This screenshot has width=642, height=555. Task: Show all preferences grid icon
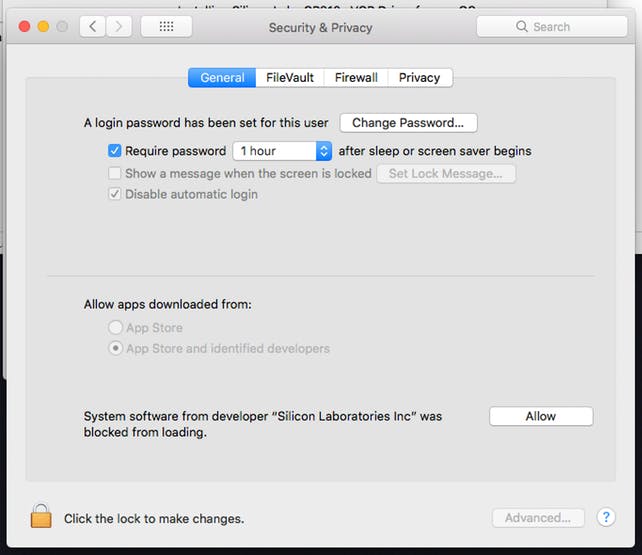pos(166,27)
